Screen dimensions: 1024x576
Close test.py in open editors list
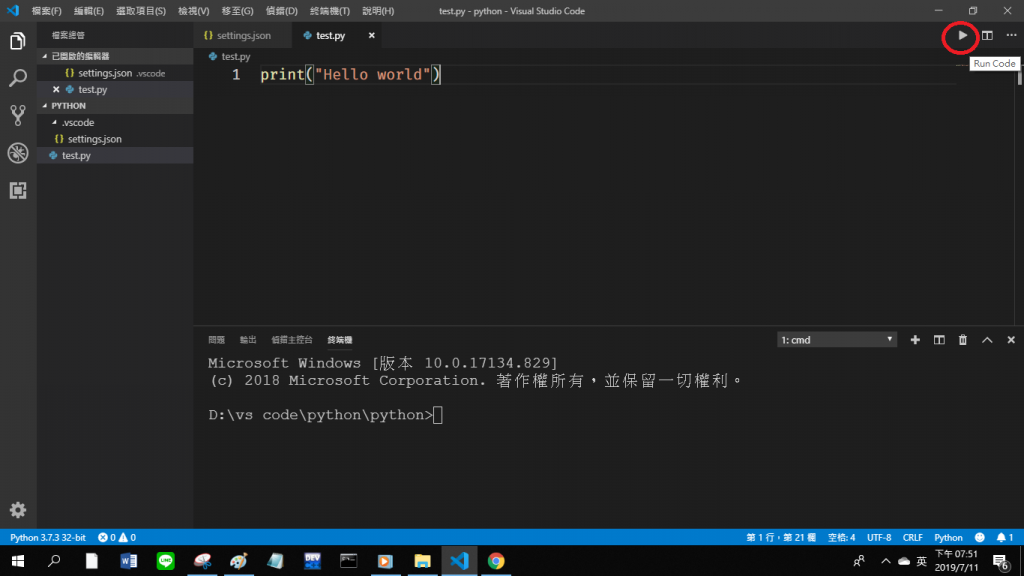(x=56, y=89)
